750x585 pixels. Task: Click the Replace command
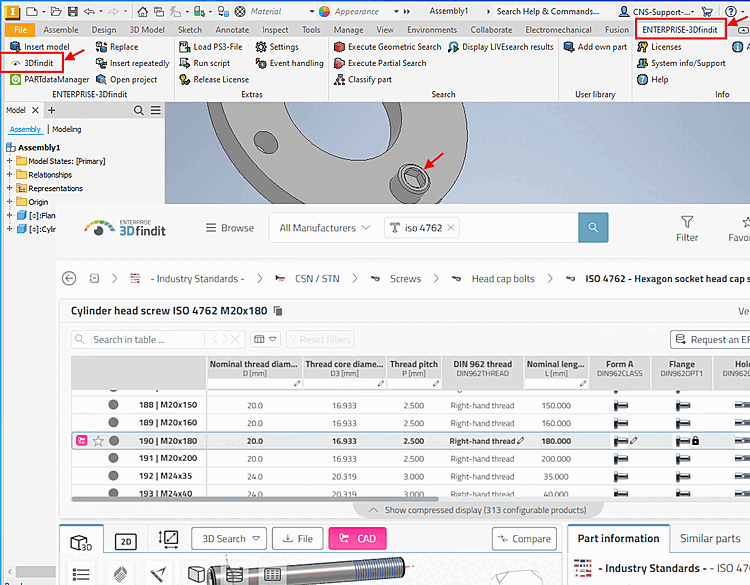tap(117, 46)
